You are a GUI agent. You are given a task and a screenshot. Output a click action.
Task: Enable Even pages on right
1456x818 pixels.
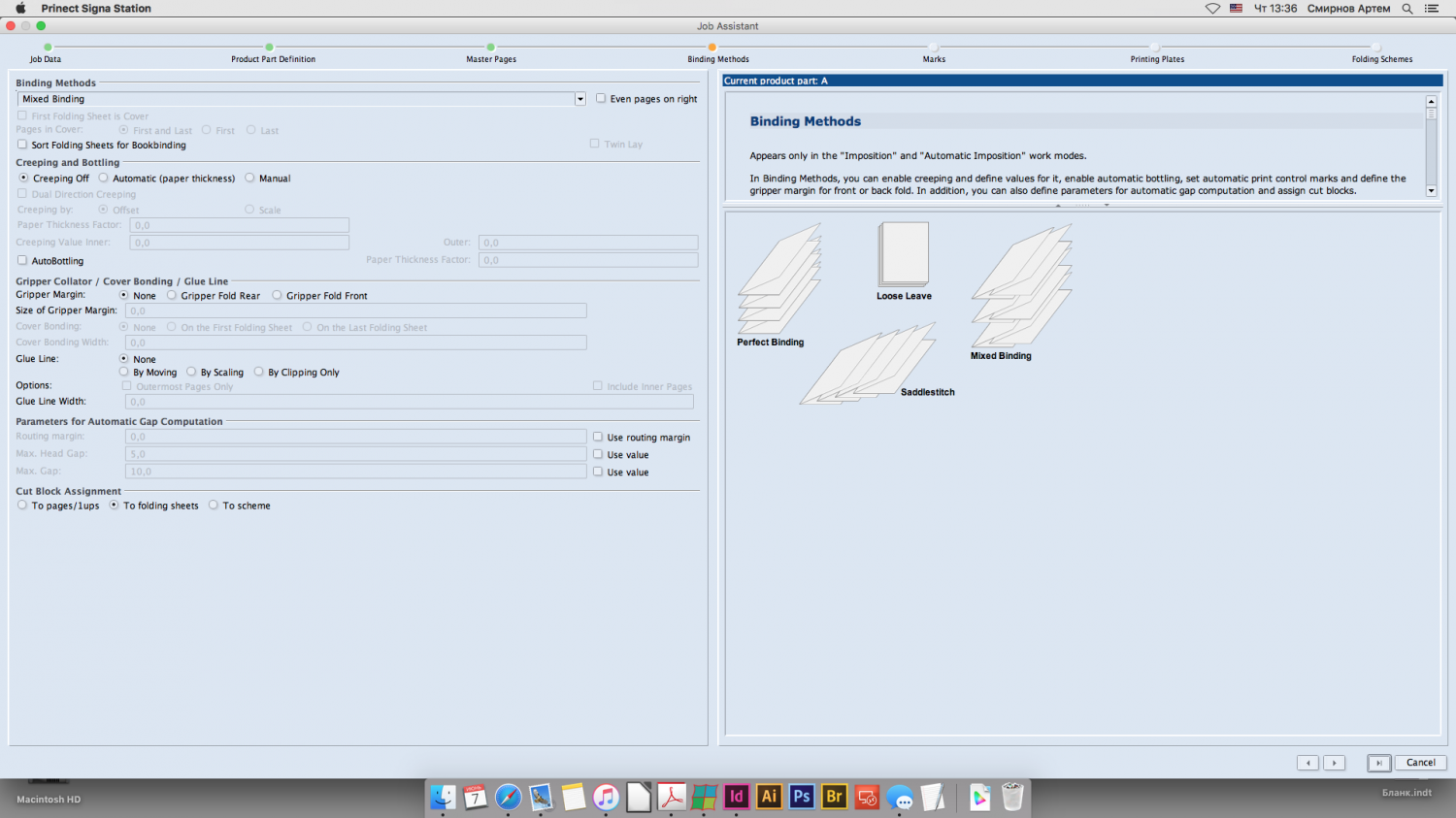point(601,98)
